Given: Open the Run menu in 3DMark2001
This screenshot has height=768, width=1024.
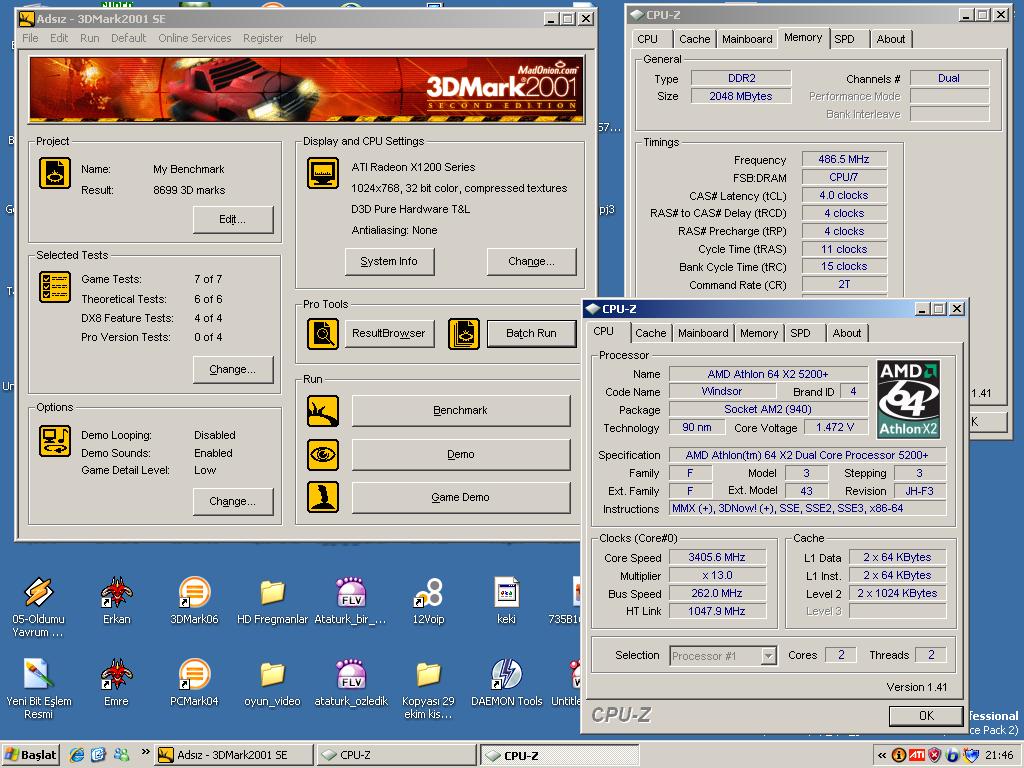Looking at the screenshot, I should coord(89,38).
